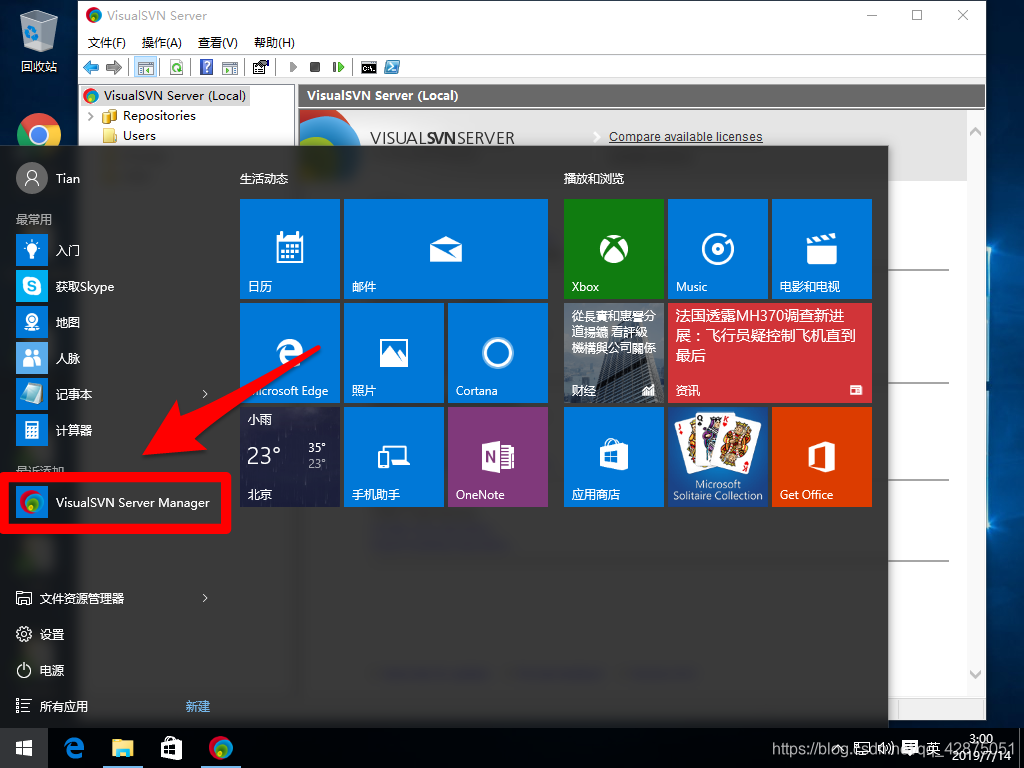Viewport: 1024px width, 768px height.
Task: Click the Stop service square icon
Action: pos(315,67)
